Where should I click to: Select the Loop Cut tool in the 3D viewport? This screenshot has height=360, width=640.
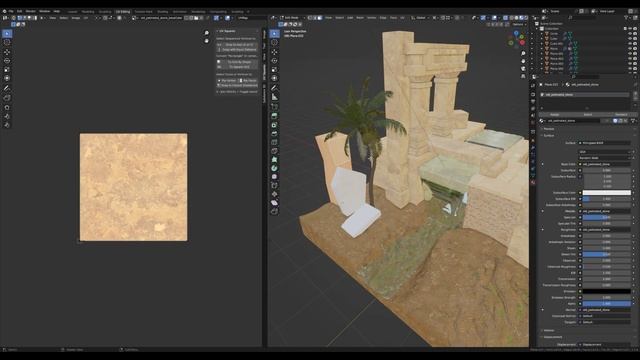(x=274, y=142)
